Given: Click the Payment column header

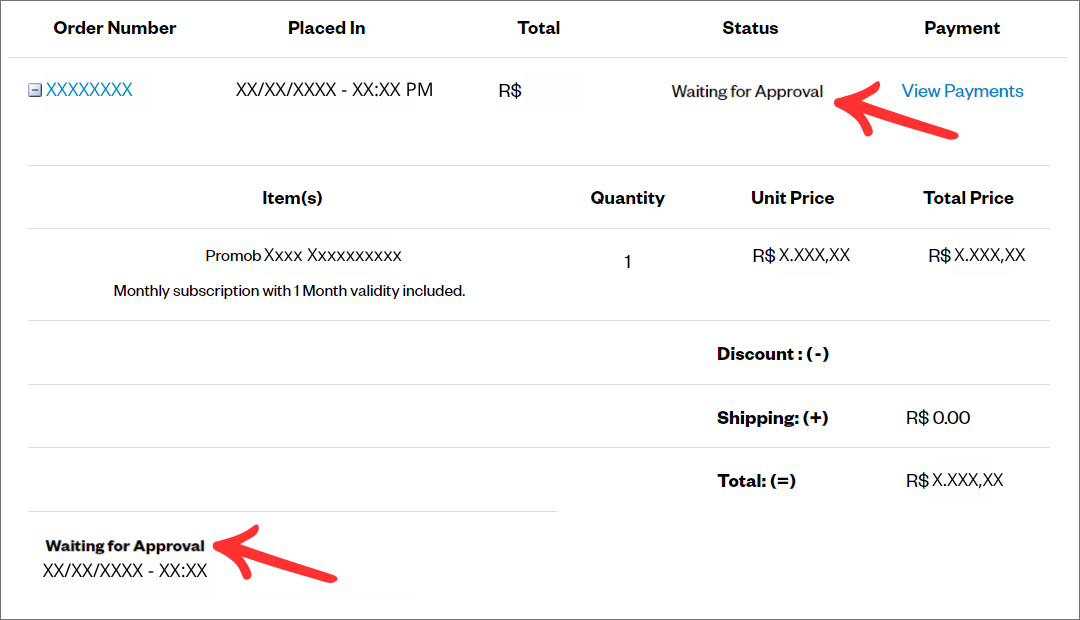Looking at the screenshot, I should [x=962, y=28].
